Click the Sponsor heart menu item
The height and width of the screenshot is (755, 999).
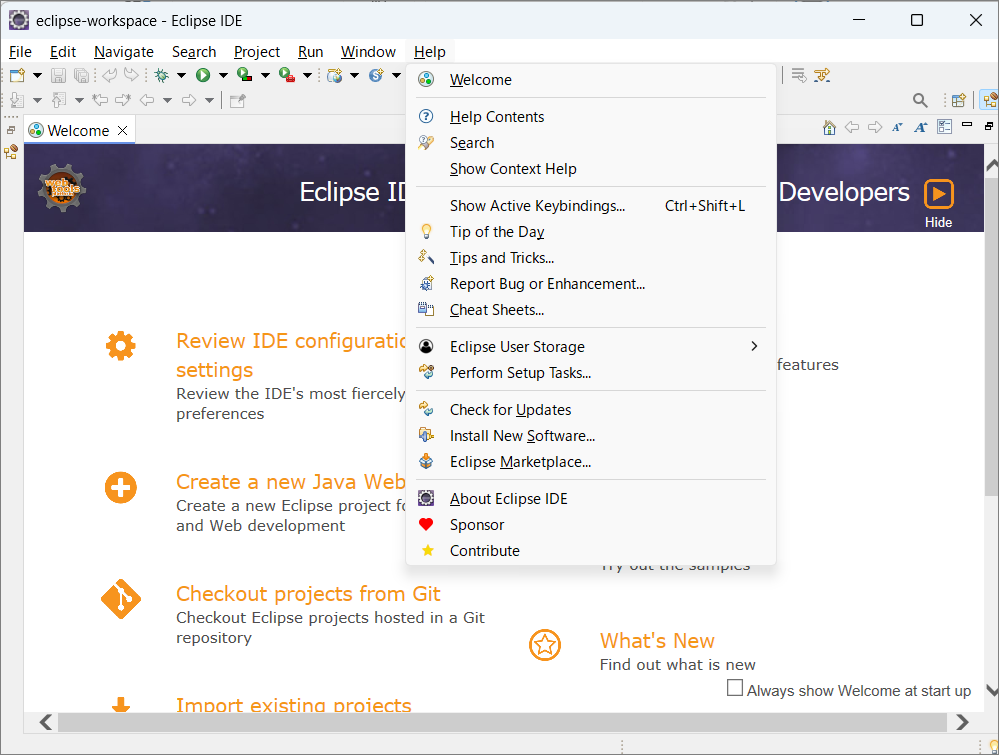pyautogui.click(x=591, y=525)
